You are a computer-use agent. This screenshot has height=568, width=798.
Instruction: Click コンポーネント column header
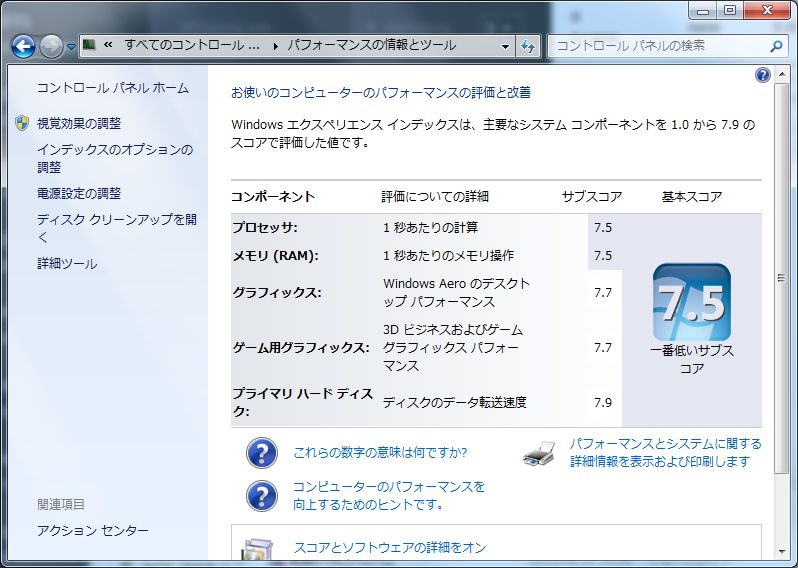tap(273, 196)
